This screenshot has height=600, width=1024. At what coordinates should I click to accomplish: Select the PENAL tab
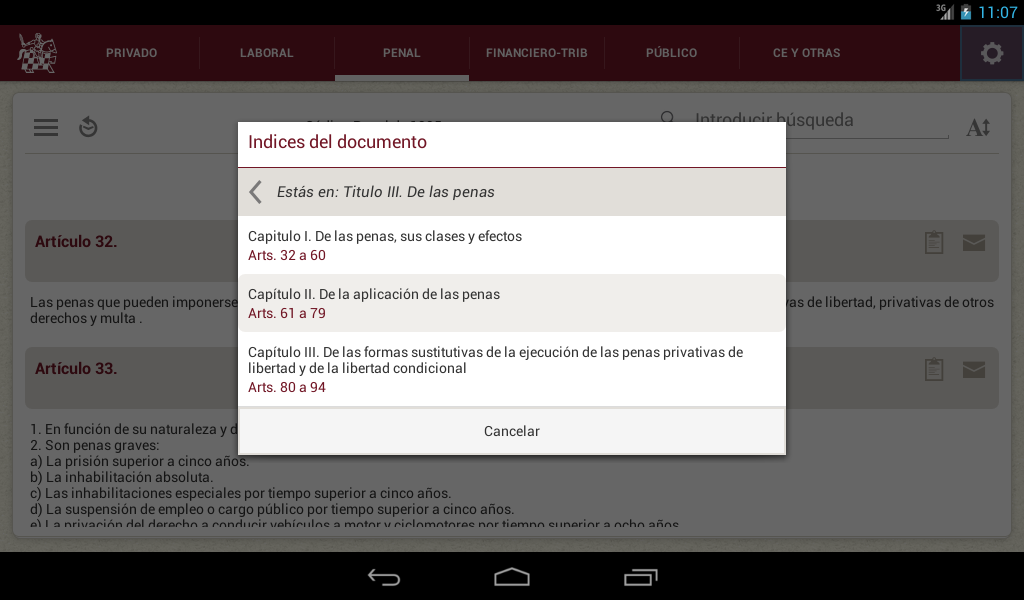[x=402, y=53]
